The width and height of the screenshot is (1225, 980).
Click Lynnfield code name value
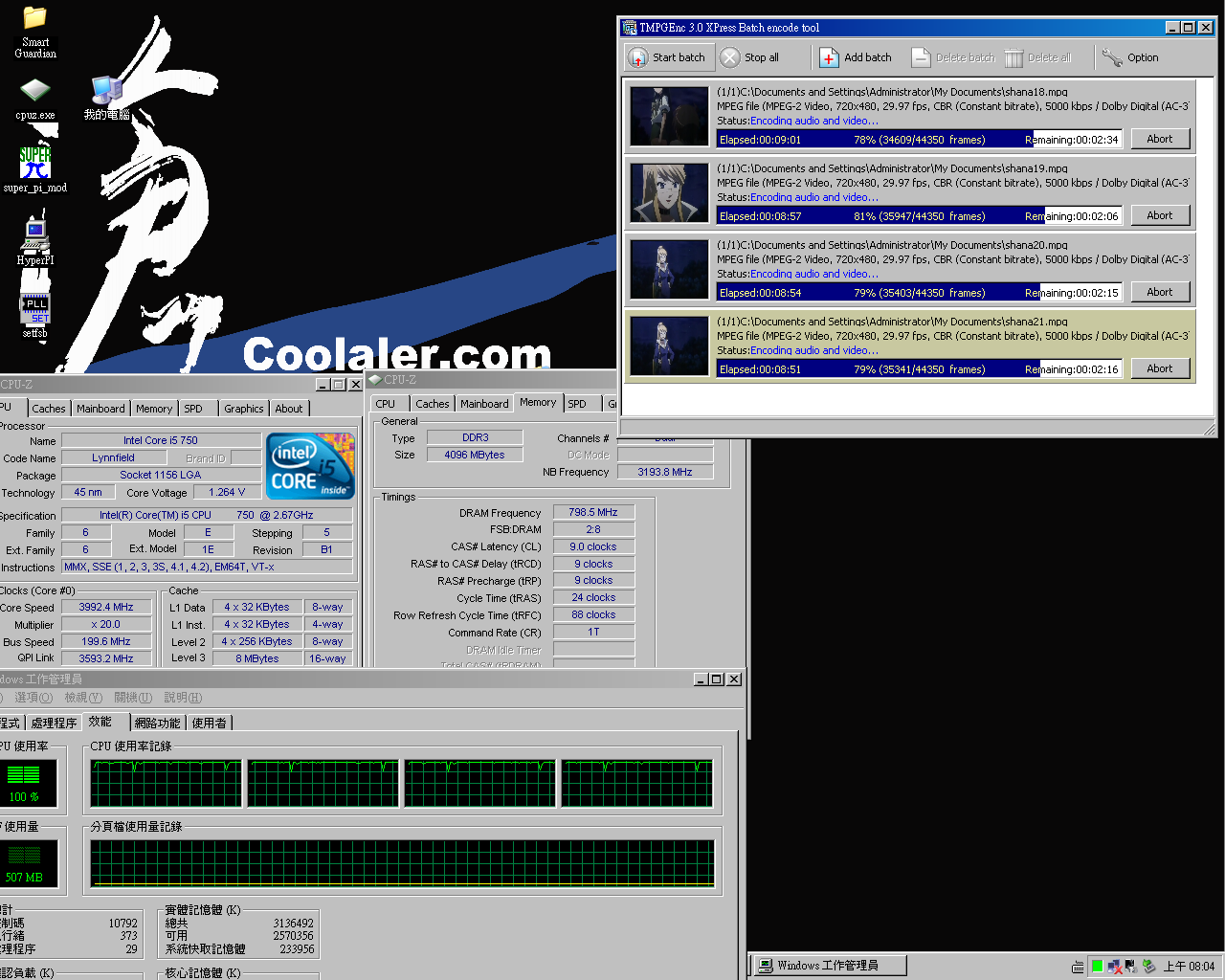tap(113, 457)
